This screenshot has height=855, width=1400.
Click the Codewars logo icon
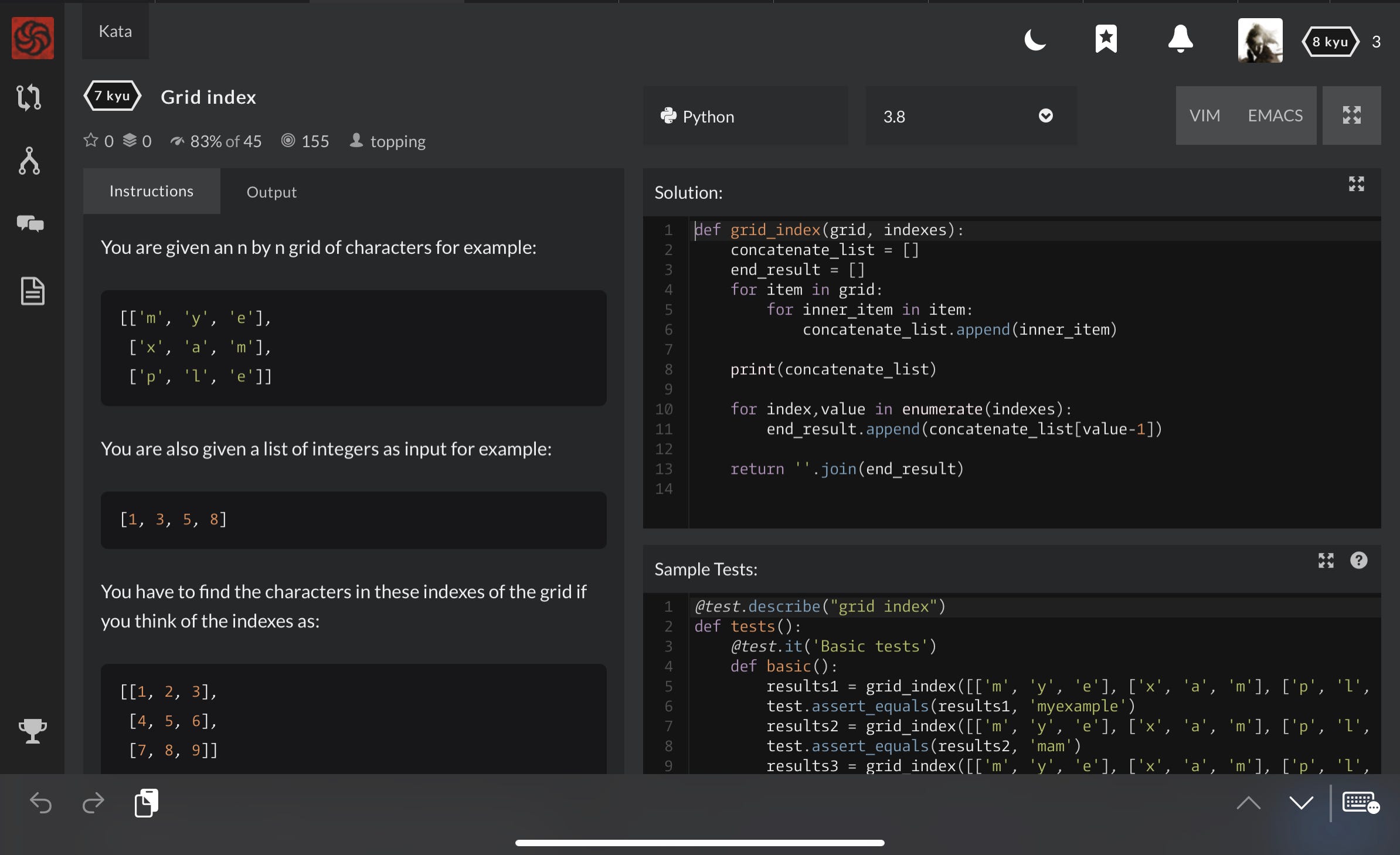33,39
